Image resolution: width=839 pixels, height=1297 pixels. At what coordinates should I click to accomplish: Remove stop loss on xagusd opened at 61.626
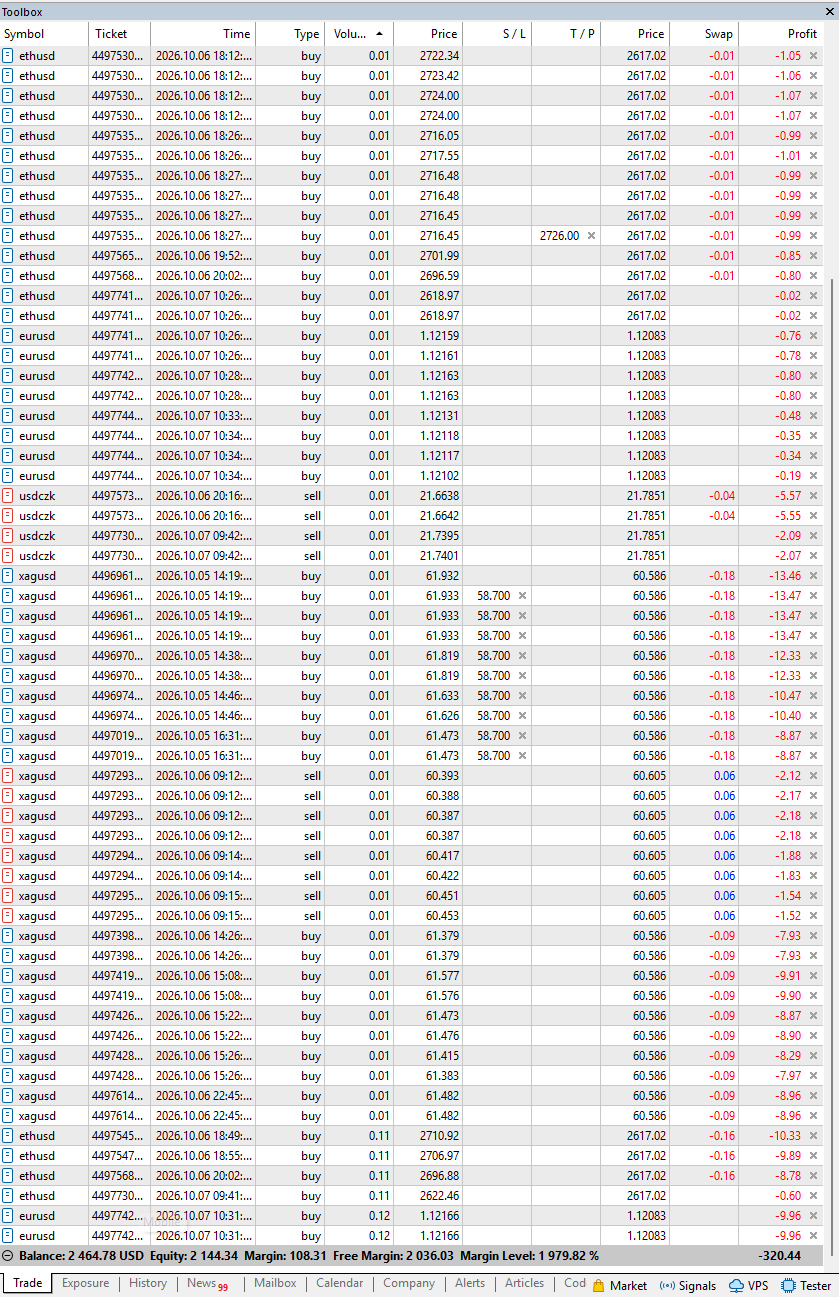point(522,716)
